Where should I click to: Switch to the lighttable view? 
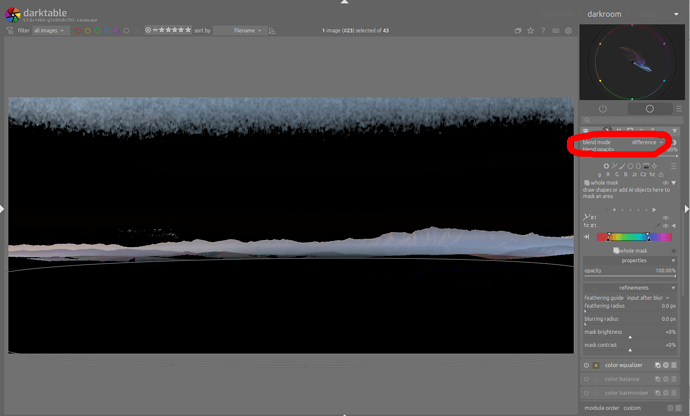pyautogui.click(x=556, y=14)
